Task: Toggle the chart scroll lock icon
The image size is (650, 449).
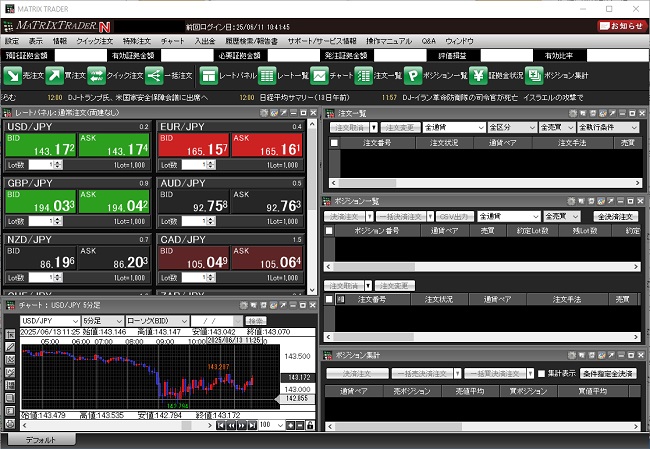Action: pyautogui.click(x=310, y=425)
